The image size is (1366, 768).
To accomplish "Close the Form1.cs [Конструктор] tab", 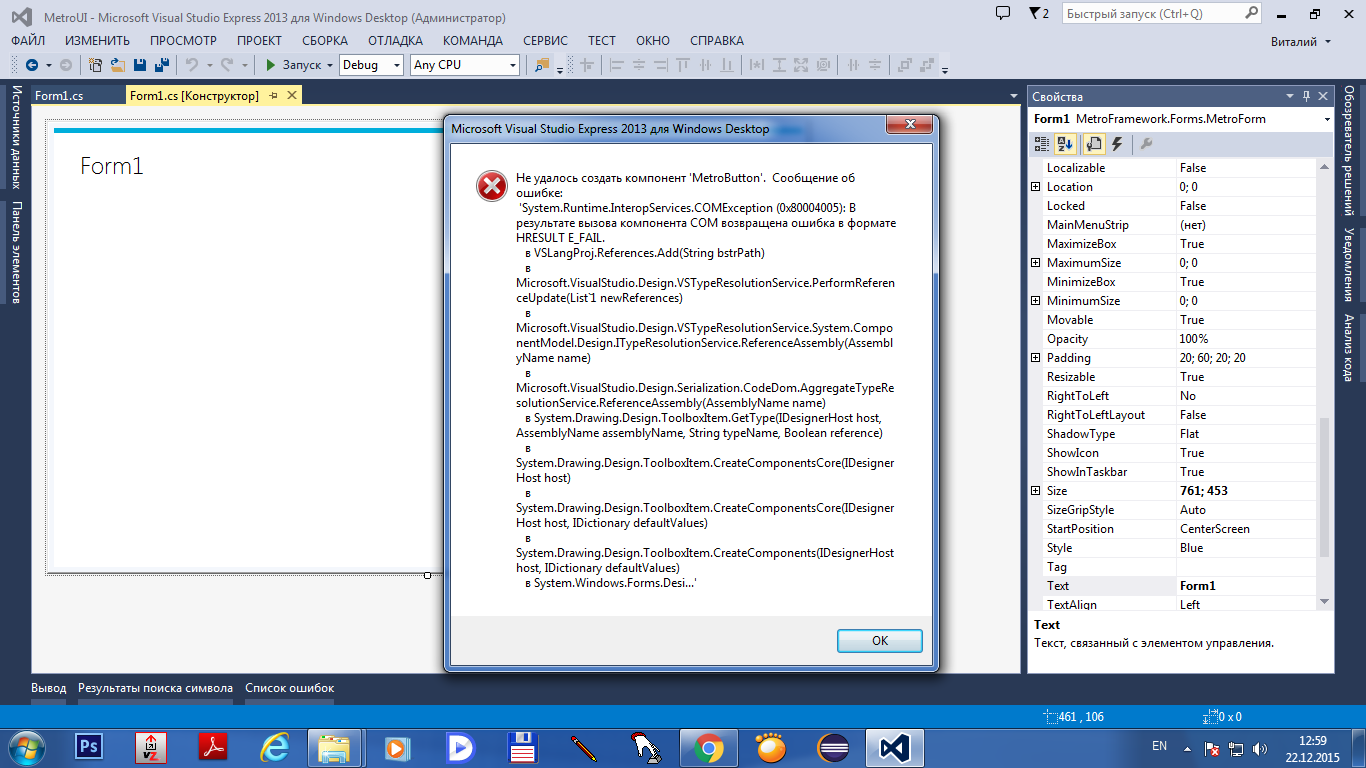I will [292, 95].
